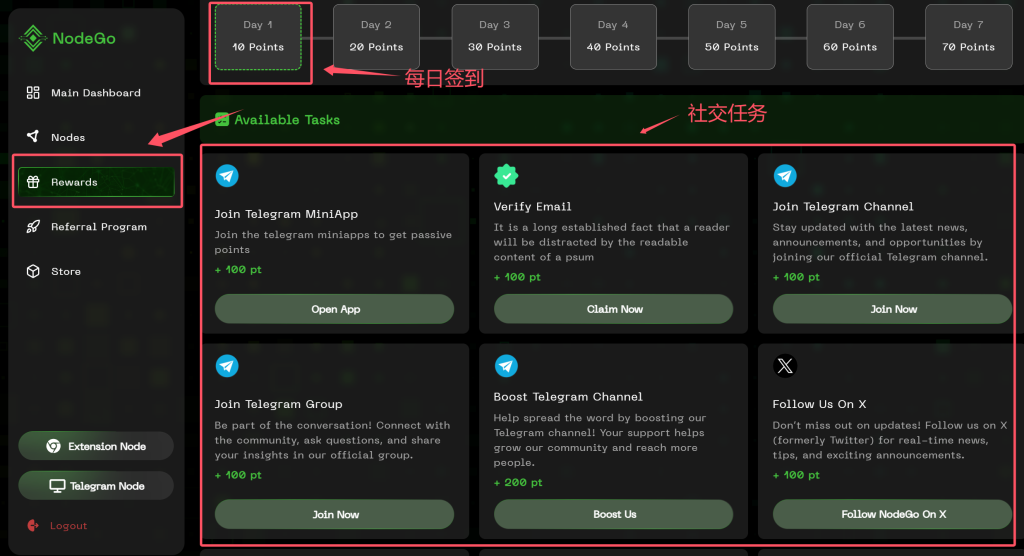Select the Day 6 60 Points card
Image resolution: width=1024 pixels, height=556 pixels.
point(850,37)
